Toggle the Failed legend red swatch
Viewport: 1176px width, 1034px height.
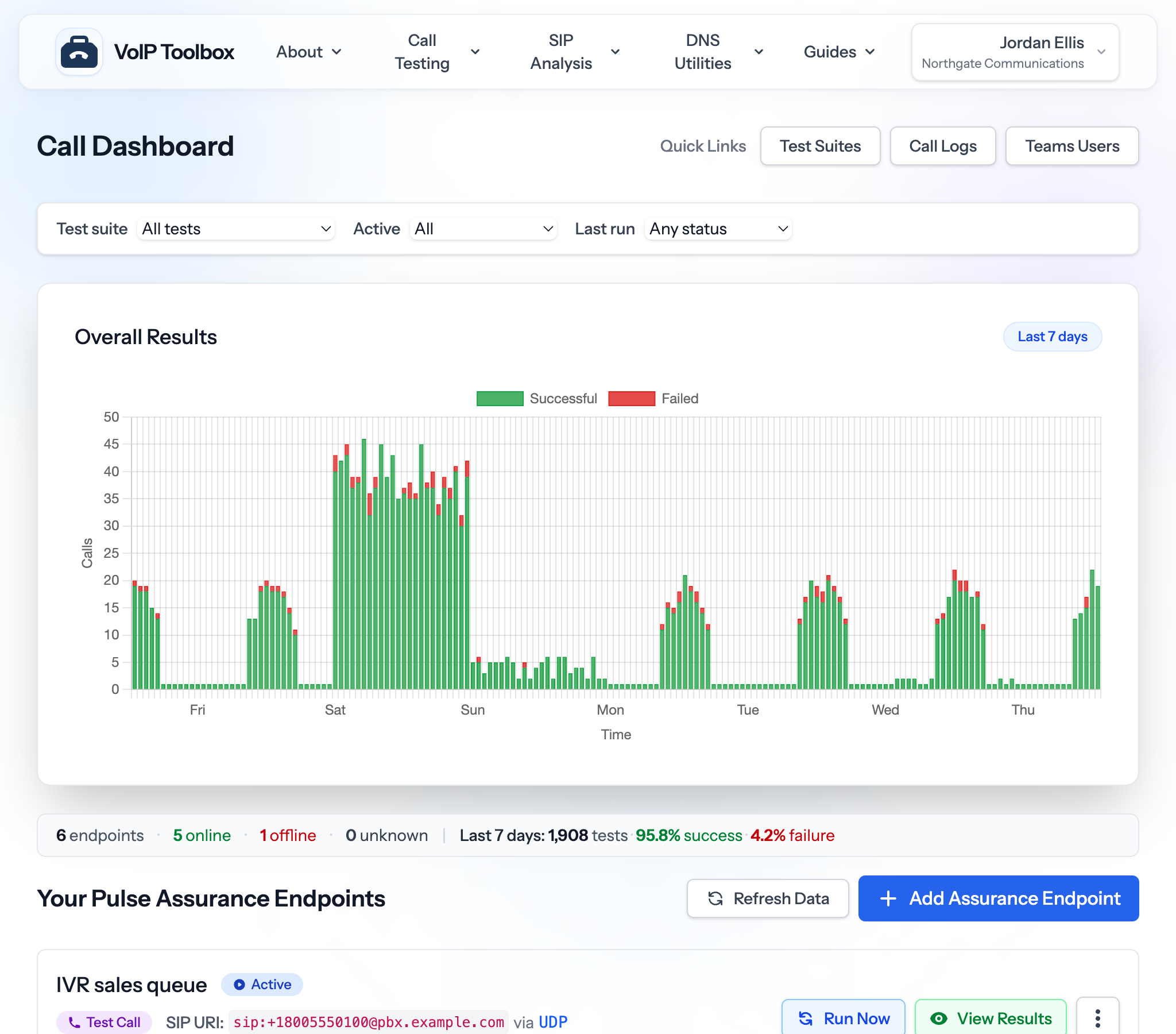(x=631, y=399)
